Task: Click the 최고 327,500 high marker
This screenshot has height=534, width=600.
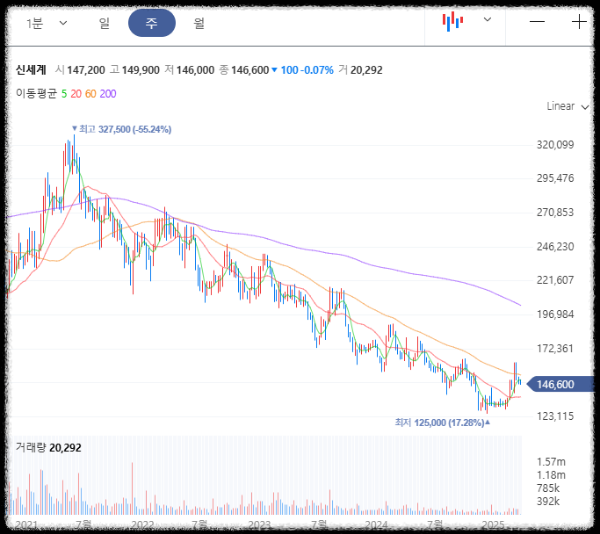Action: (x=122, y=129)
